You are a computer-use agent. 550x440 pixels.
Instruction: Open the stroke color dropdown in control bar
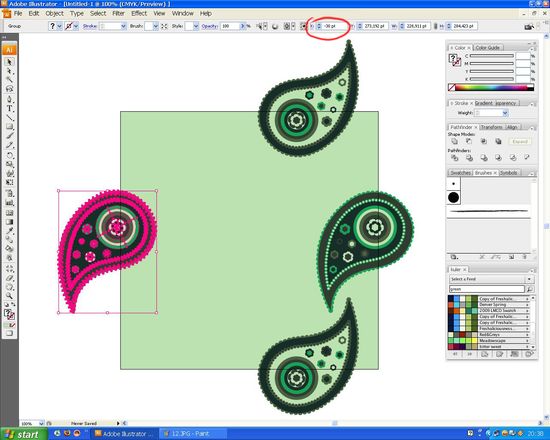[x=76, y=26]
